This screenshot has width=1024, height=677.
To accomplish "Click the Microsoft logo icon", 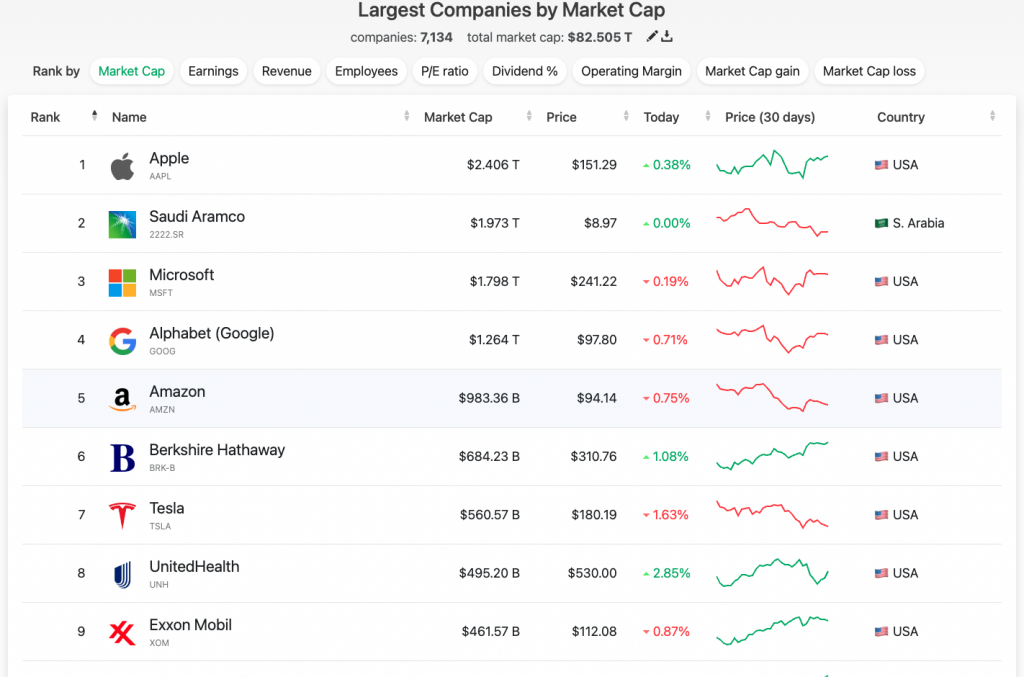I will point(122,282).
